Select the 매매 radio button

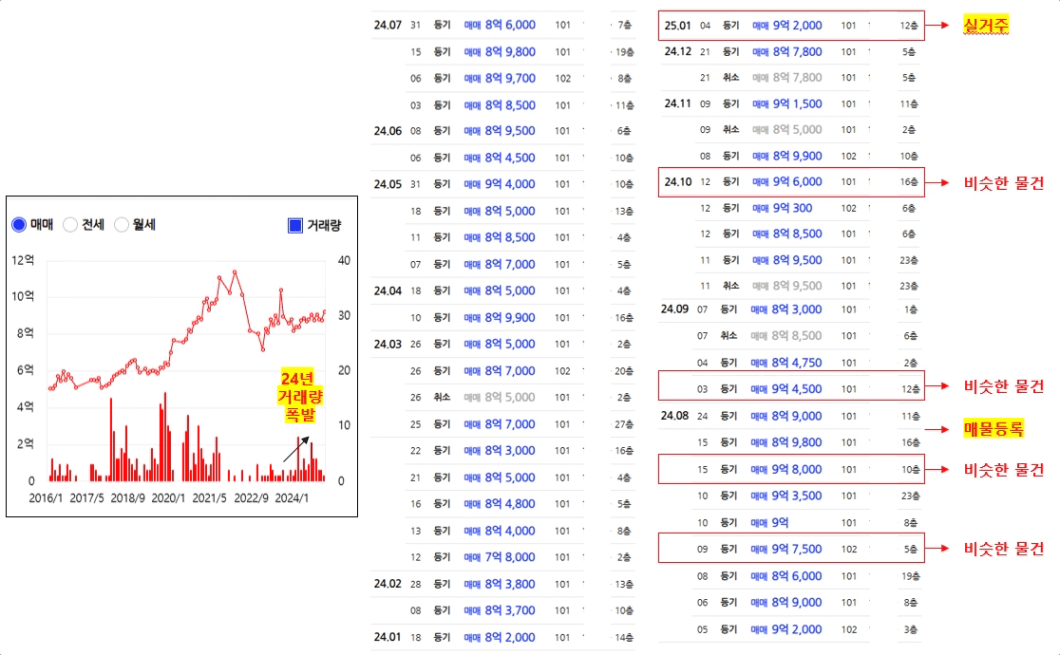(x=19, y=224)
